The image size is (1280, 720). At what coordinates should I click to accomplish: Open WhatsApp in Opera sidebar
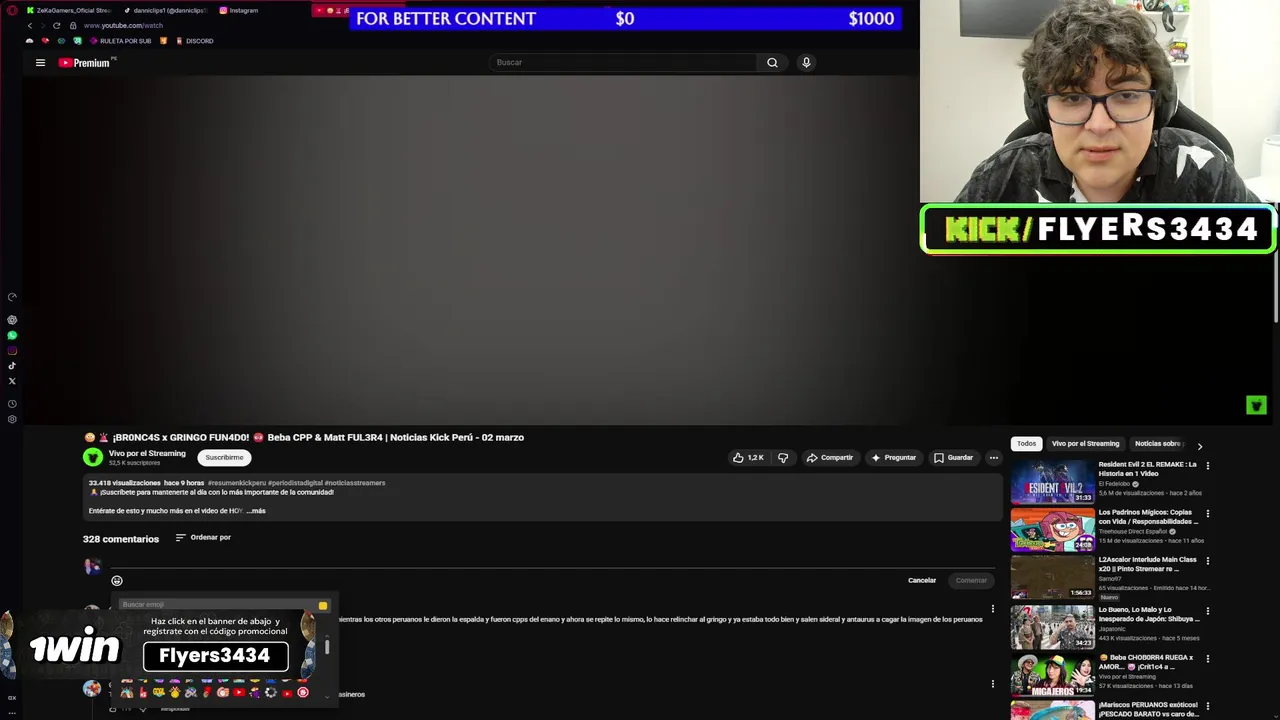coord(12,335)
